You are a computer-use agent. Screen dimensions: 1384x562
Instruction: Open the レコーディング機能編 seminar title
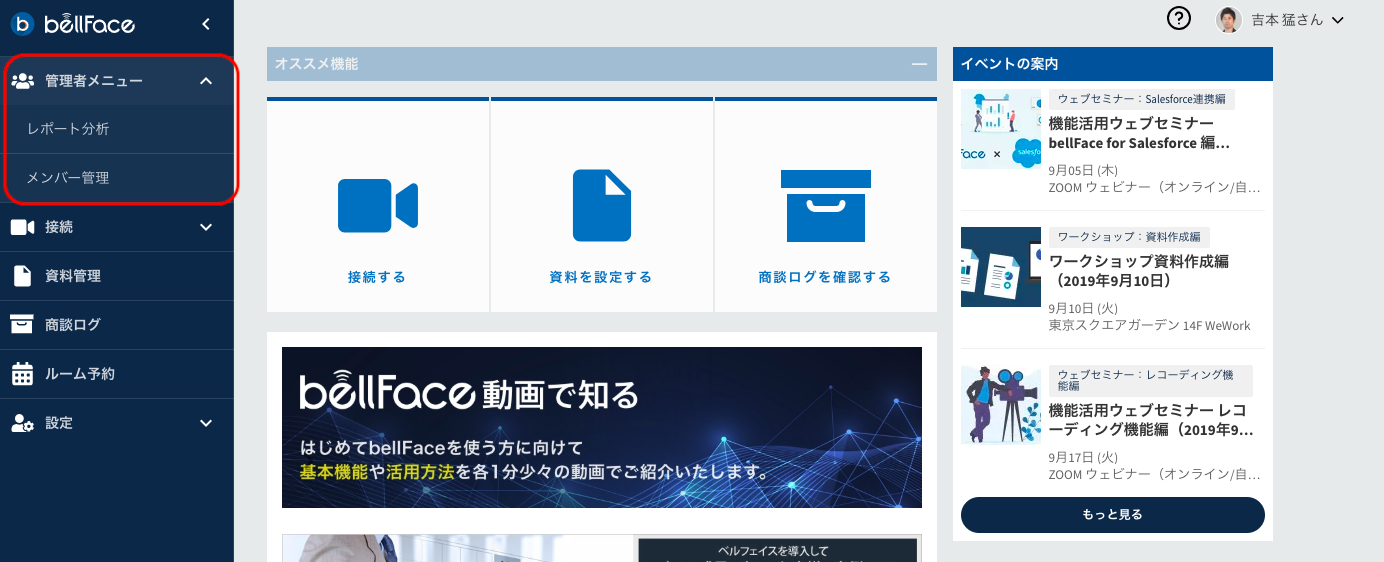click(x=1151, y=420)
